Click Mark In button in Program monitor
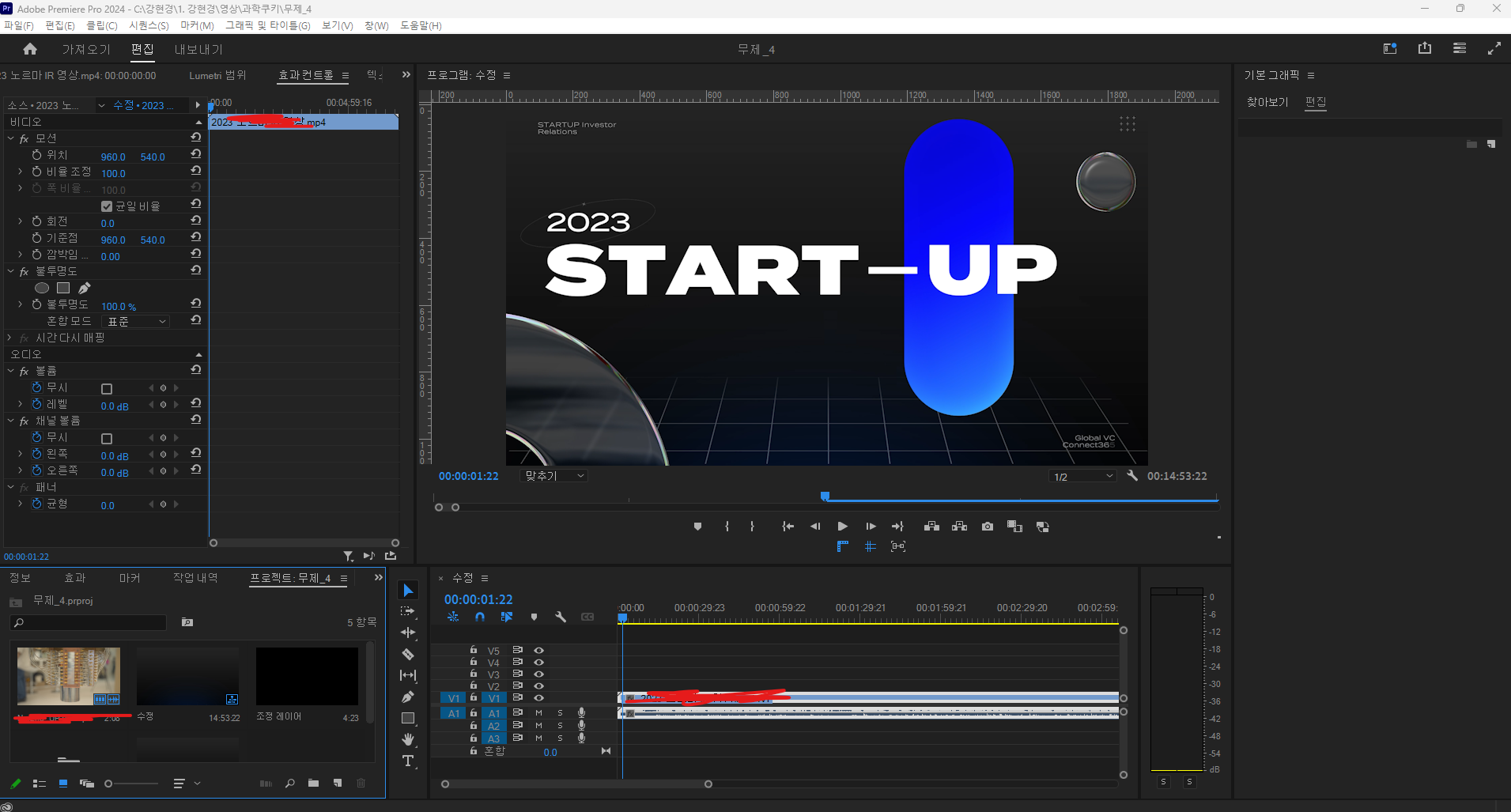1511x812 pixels. coord(727,527)
